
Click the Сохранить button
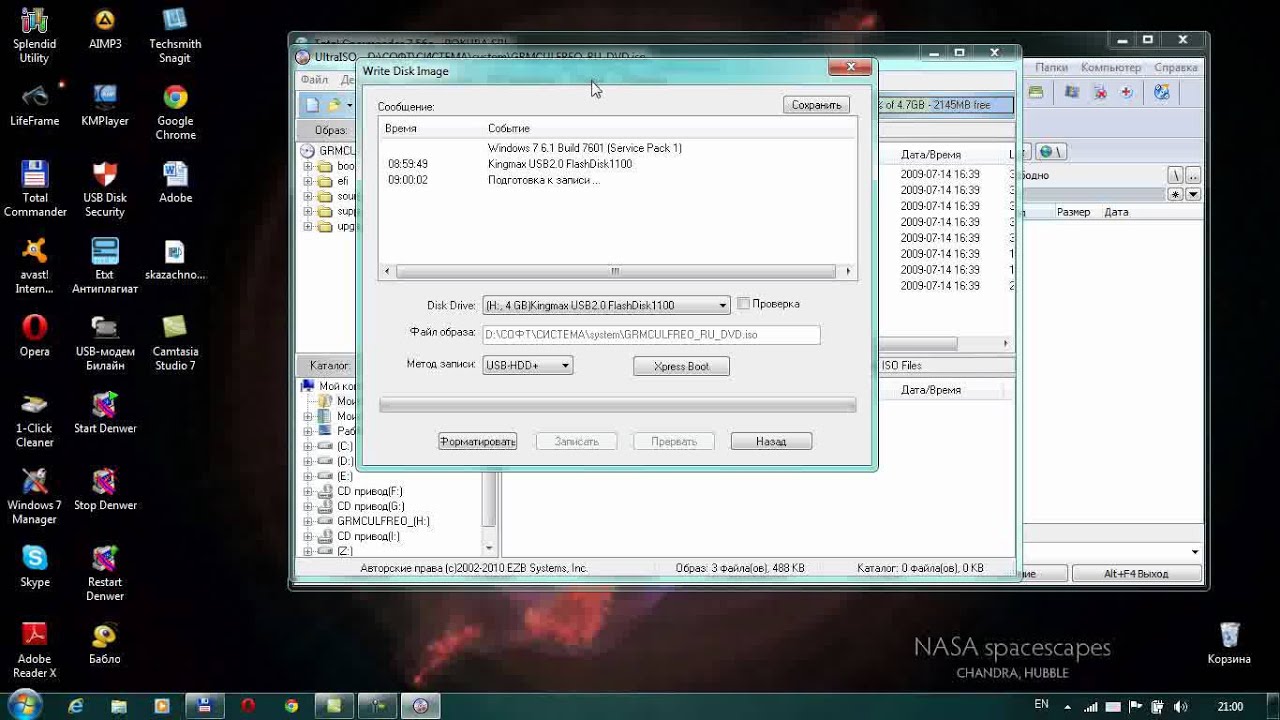(816, 105)
